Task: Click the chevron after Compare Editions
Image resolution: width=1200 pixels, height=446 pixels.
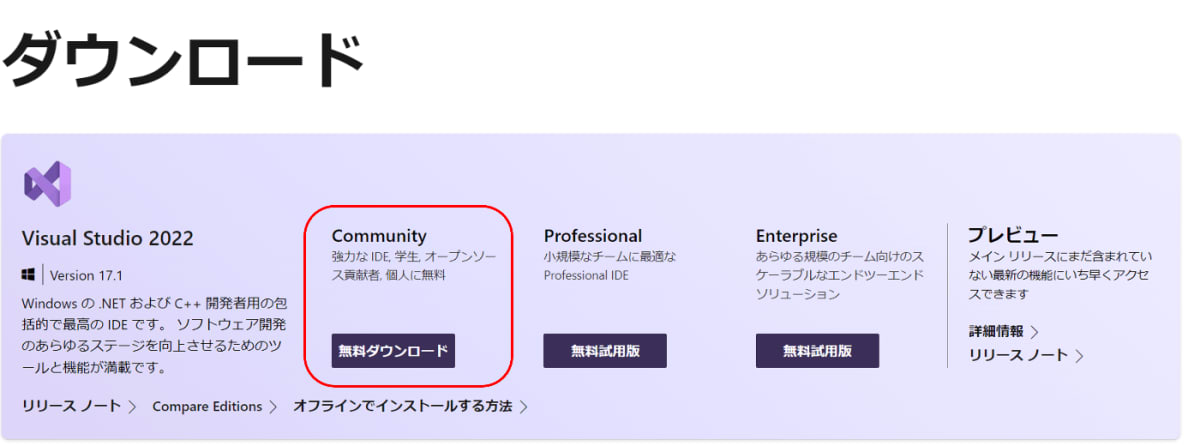Action: click(x=272, y=407)
